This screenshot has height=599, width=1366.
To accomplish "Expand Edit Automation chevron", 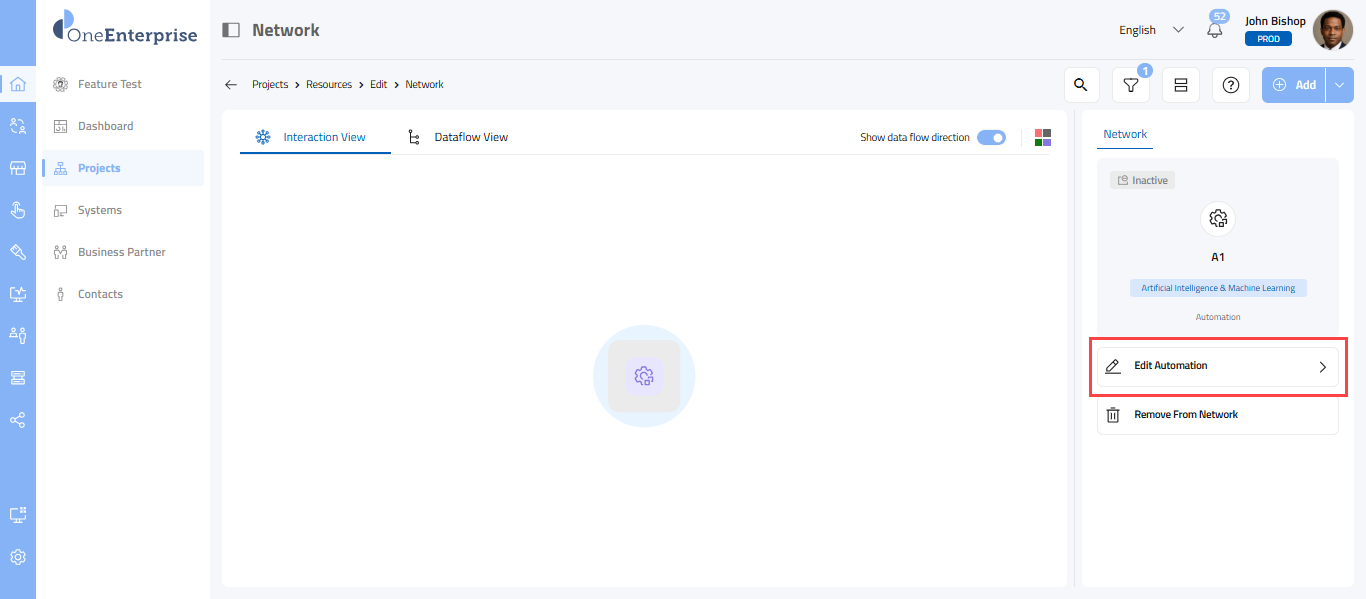I will click(1322, 367).
